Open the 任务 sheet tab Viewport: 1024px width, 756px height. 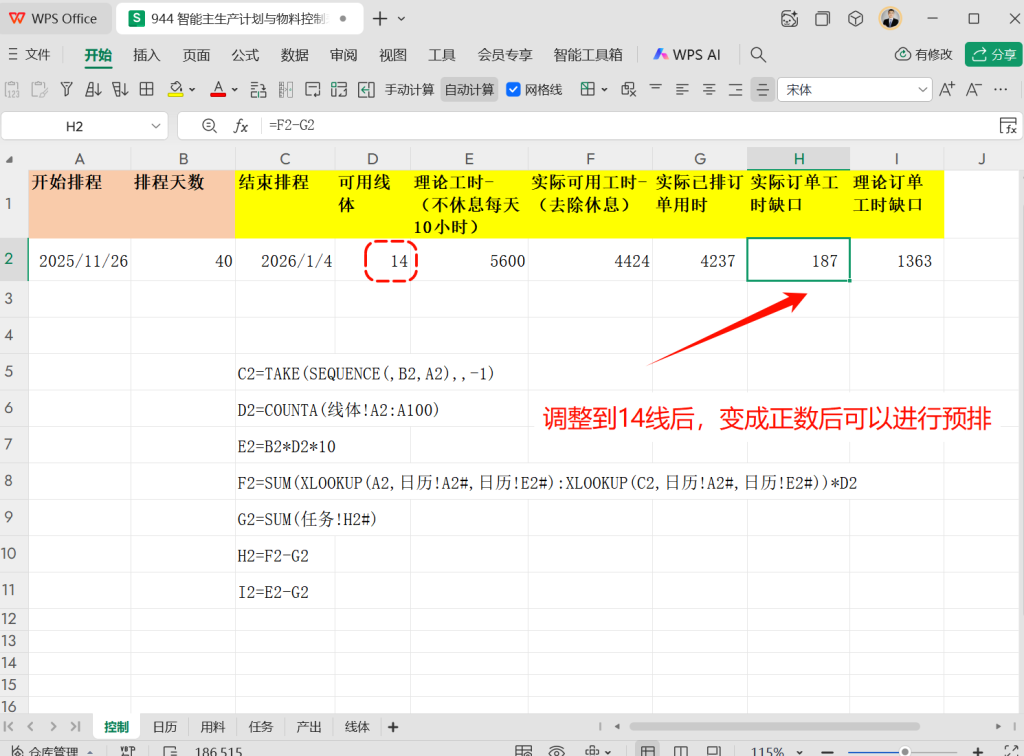pyautogui.click(x=261, y=727)
